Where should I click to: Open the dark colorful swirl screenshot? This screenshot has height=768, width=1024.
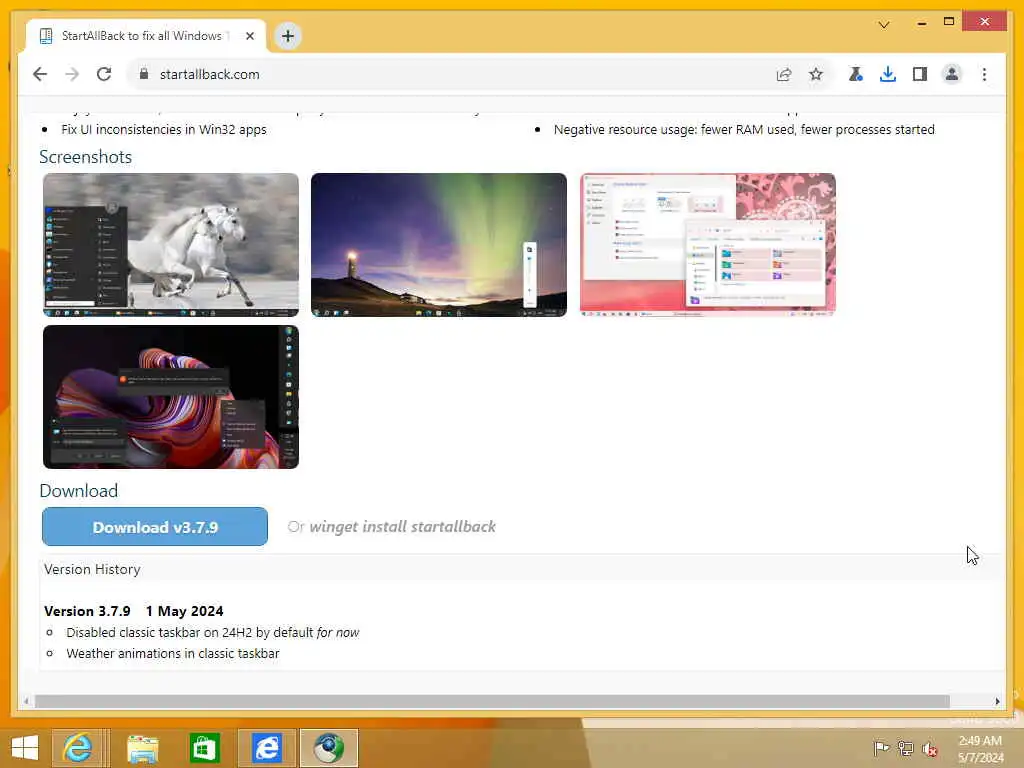click(171, 397)
